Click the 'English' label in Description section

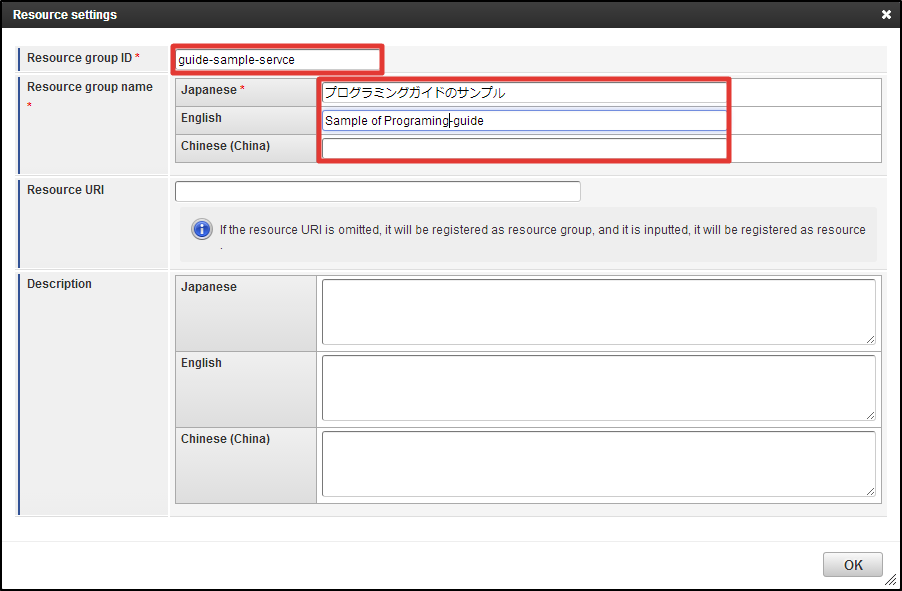(201, 363)
